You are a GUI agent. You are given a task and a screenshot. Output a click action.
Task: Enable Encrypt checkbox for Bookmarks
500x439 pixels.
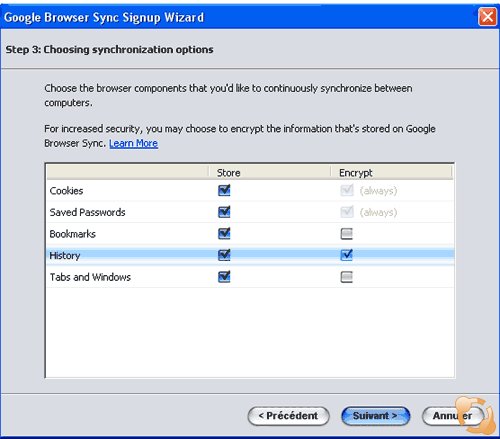coord(347,234)
